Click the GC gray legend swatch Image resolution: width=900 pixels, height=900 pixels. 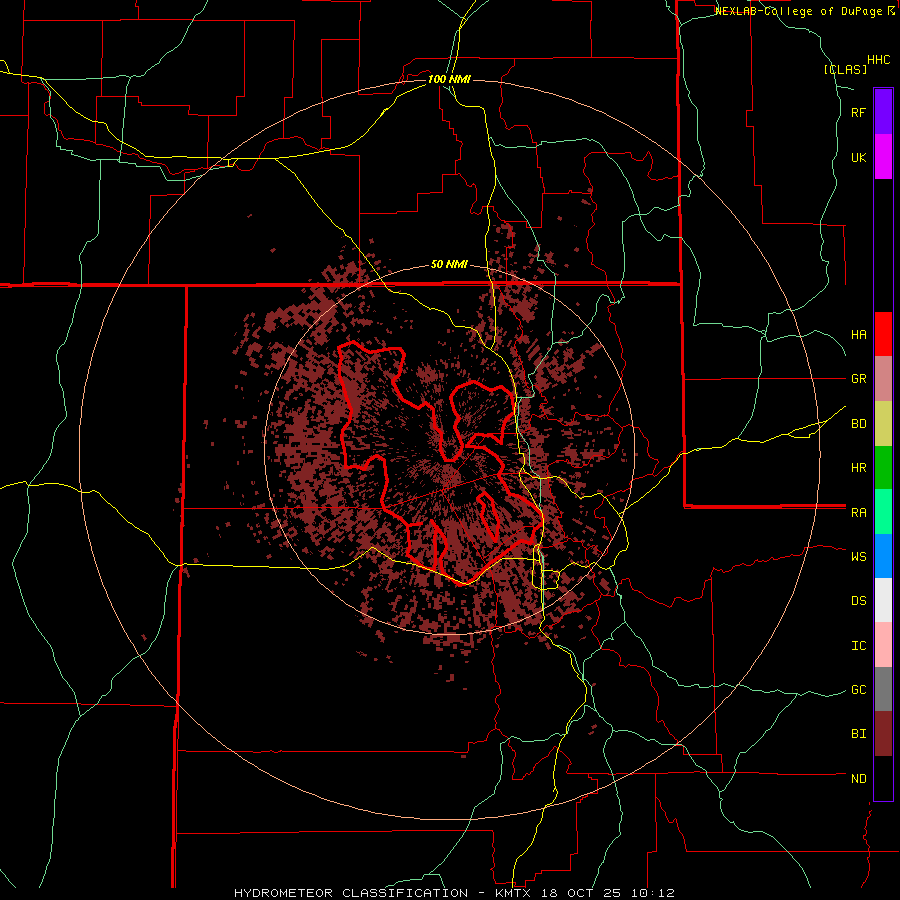click(883, 689)
